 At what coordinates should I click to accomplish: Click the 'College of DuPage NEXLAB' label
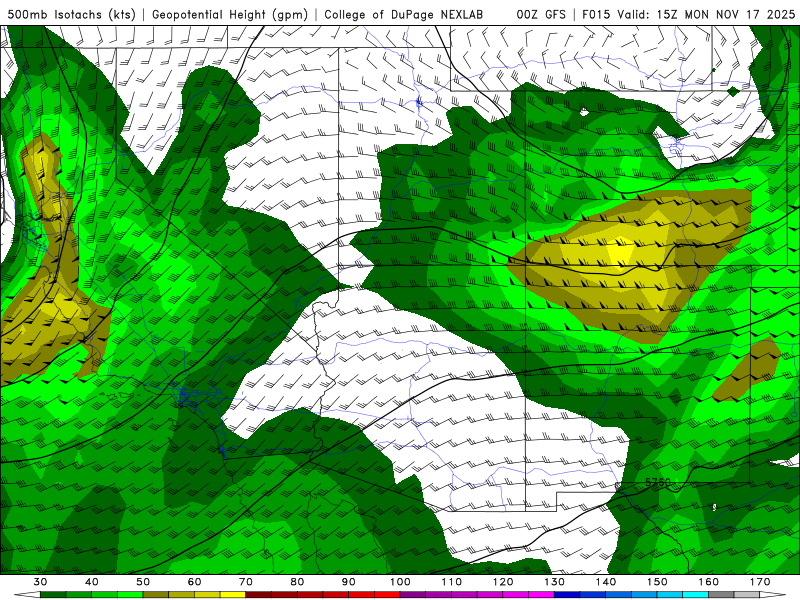tap(404, 15)
